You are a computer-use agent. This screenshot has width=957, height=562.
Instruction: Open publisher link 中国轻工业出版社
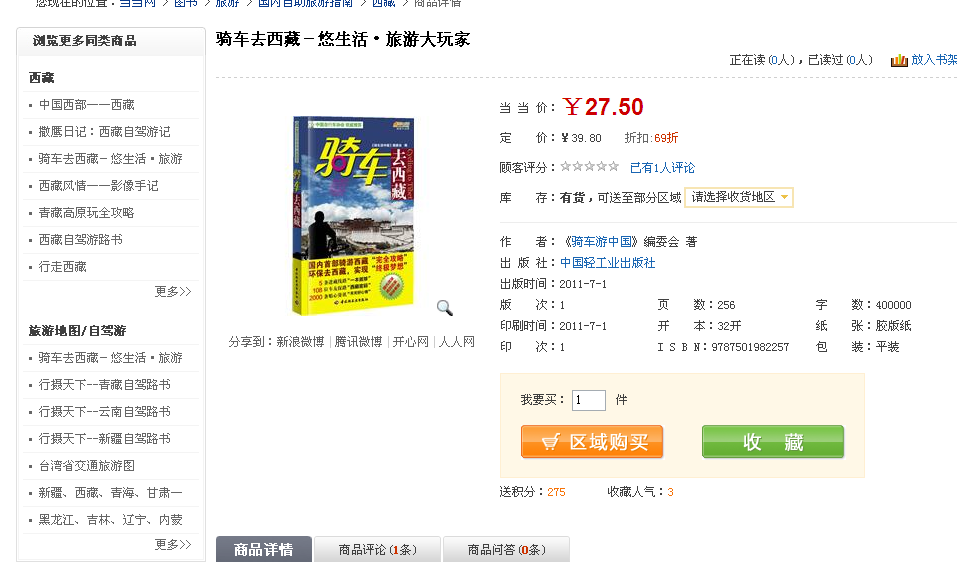click(607, 263)
